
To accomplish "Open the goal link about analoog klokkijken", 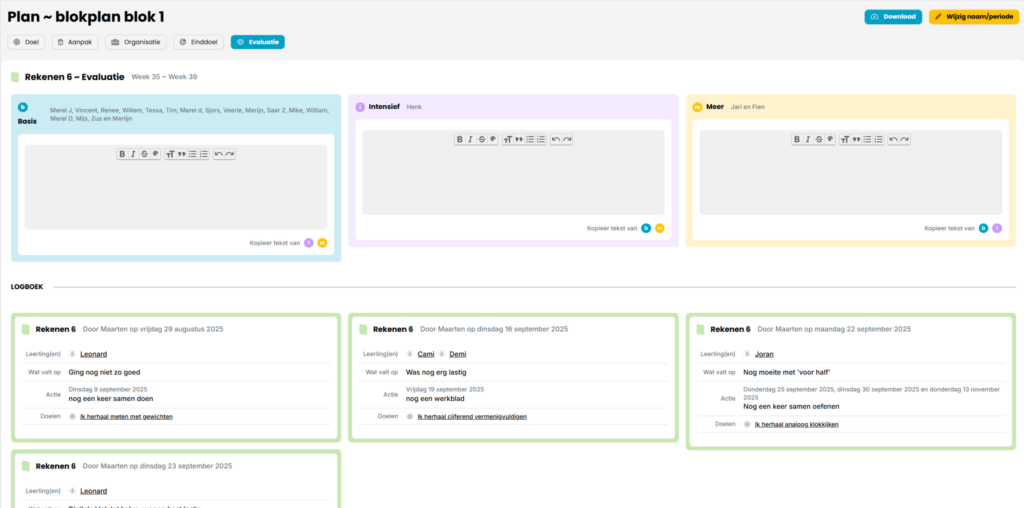I will [x=796, y=424].
